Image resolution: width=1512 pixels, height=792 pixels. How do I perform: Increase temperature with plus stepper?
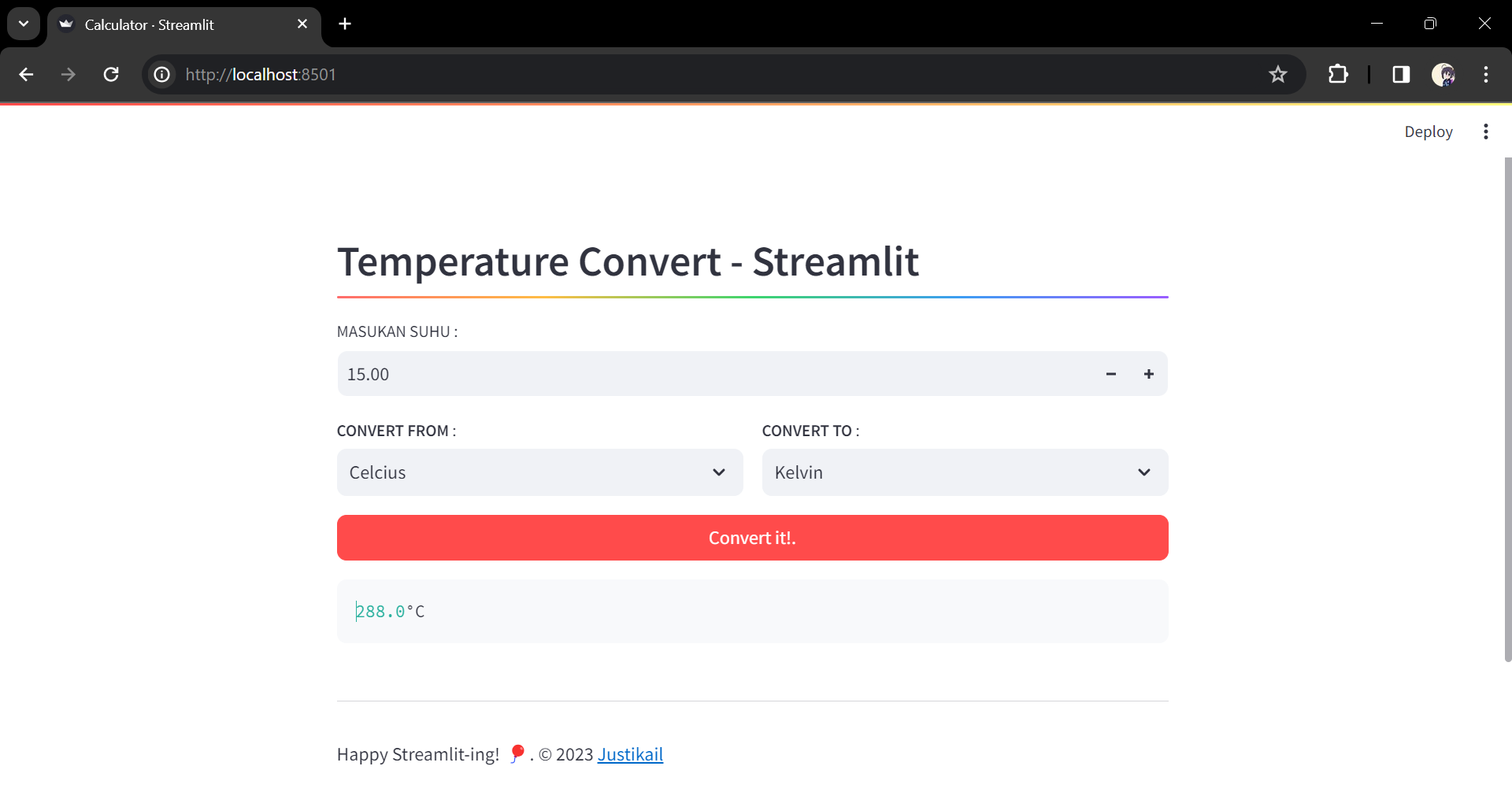point(1149,374)
